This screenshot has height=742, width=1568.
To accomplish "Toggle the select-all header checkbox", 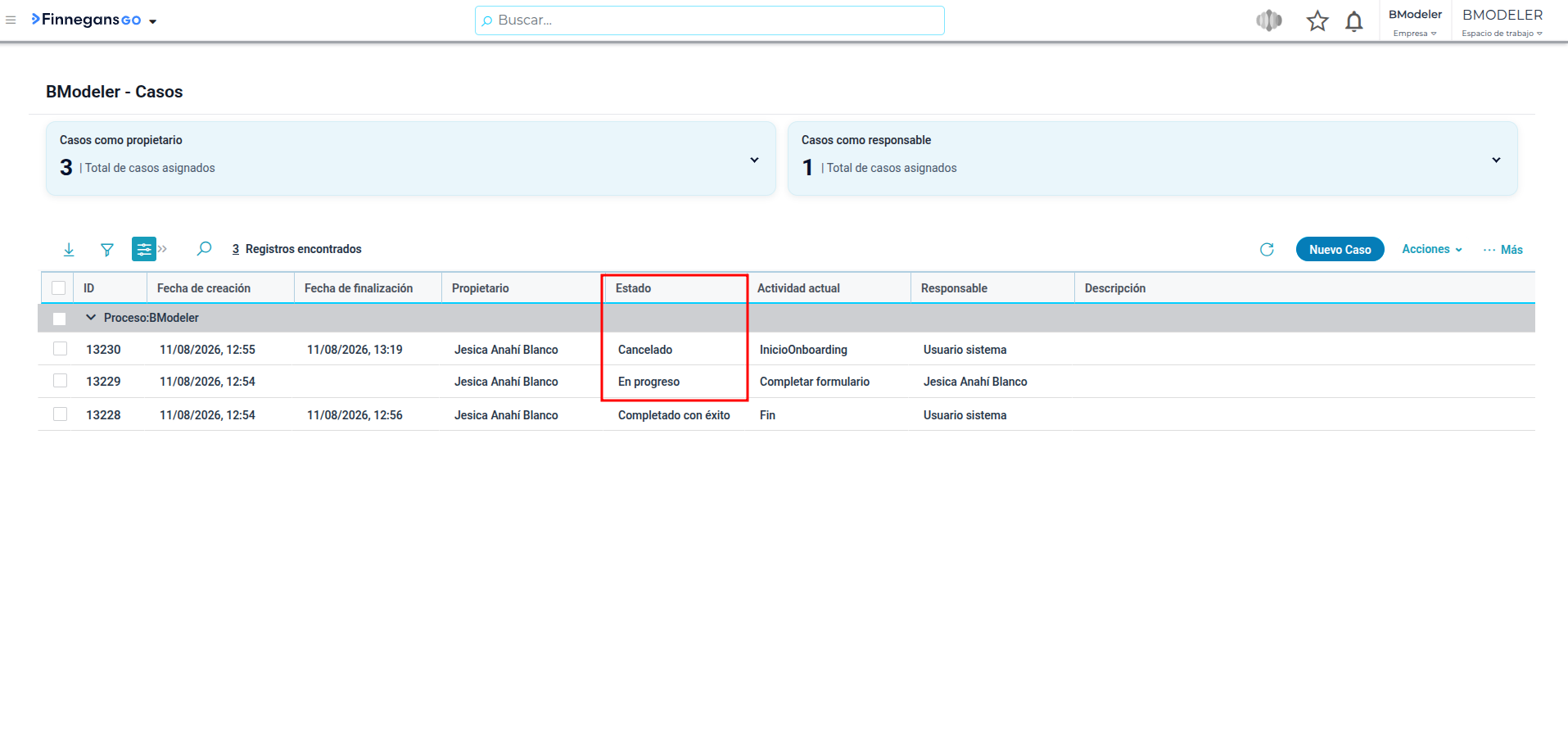I will (x=58, y=287).
